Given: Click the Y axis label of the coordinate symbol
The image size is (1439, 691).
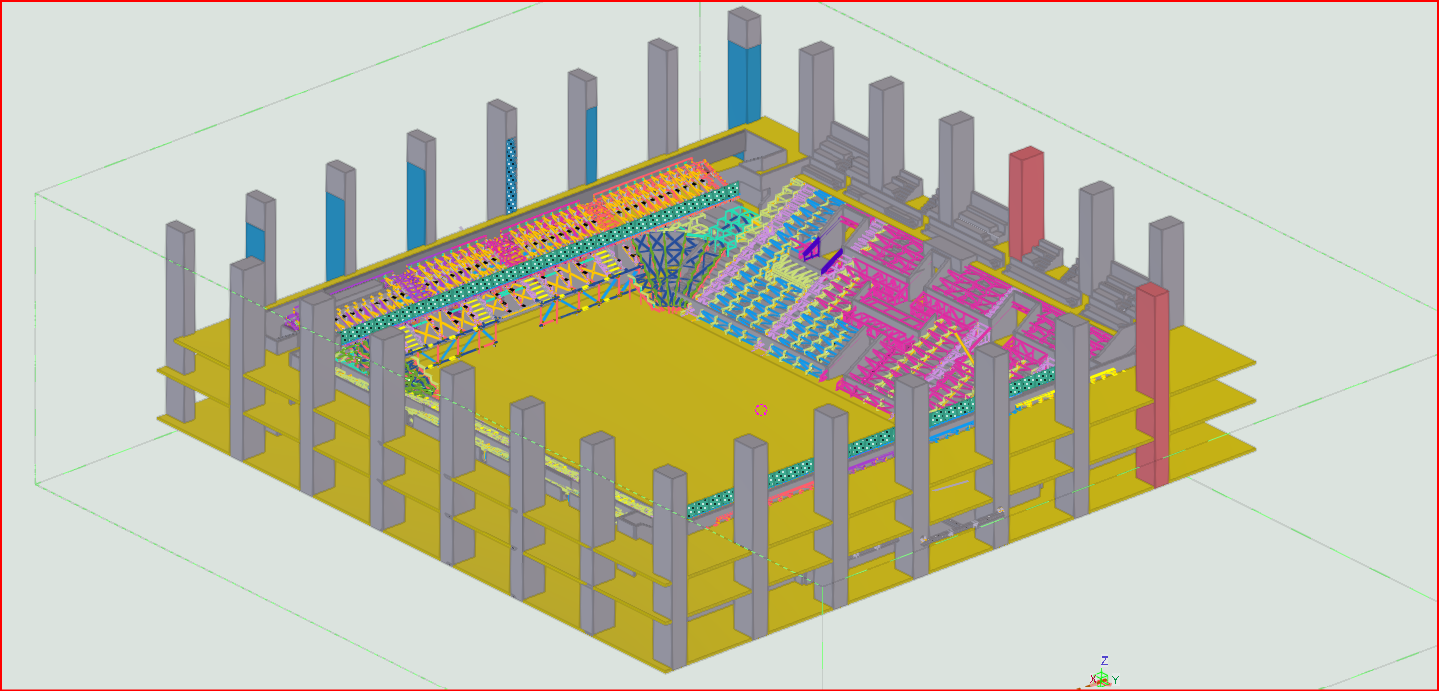Looking at the screenshot, I should point(1115,680).
